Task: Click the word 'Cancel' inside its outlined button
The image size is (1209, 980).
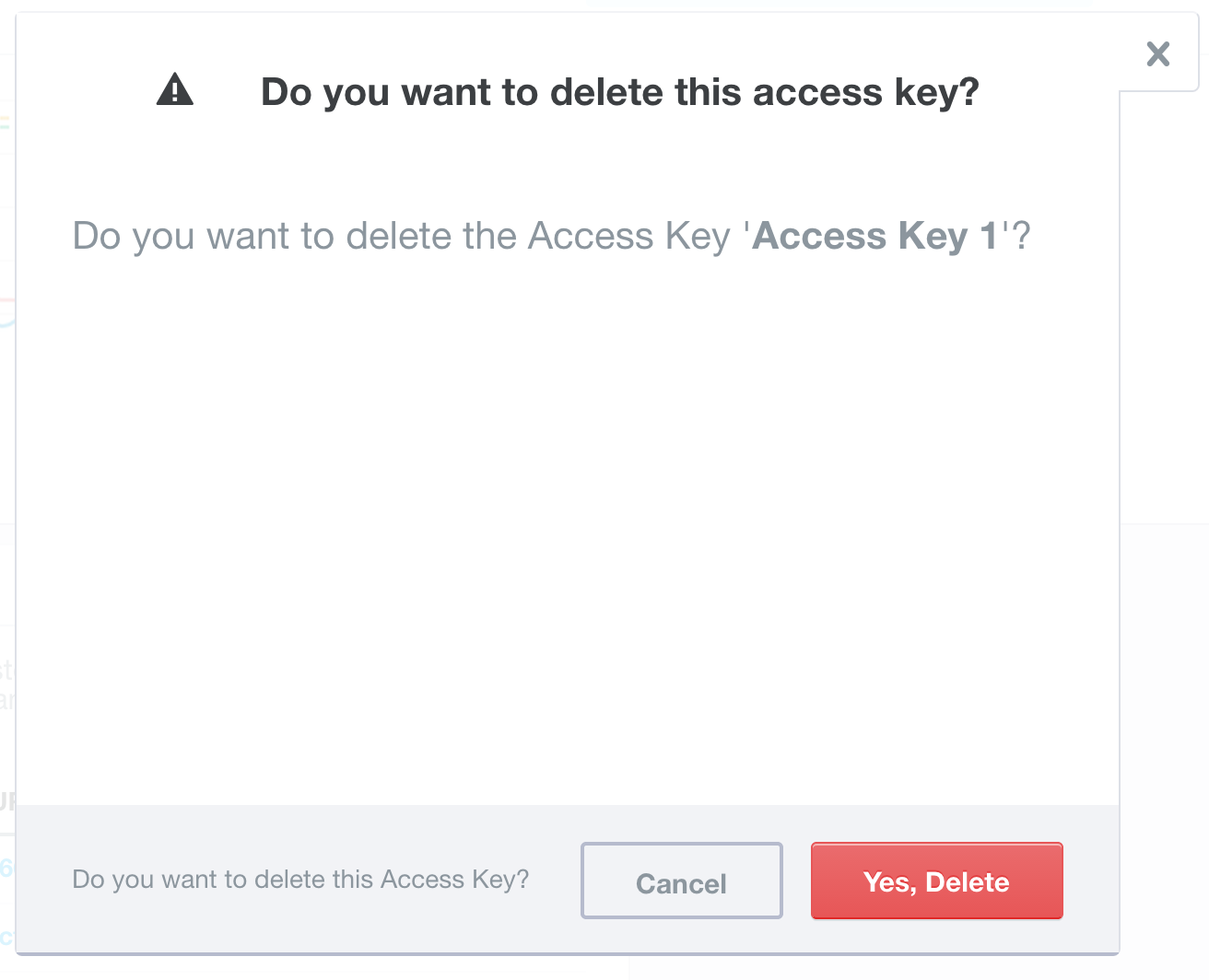Action: tap(682, 883)
